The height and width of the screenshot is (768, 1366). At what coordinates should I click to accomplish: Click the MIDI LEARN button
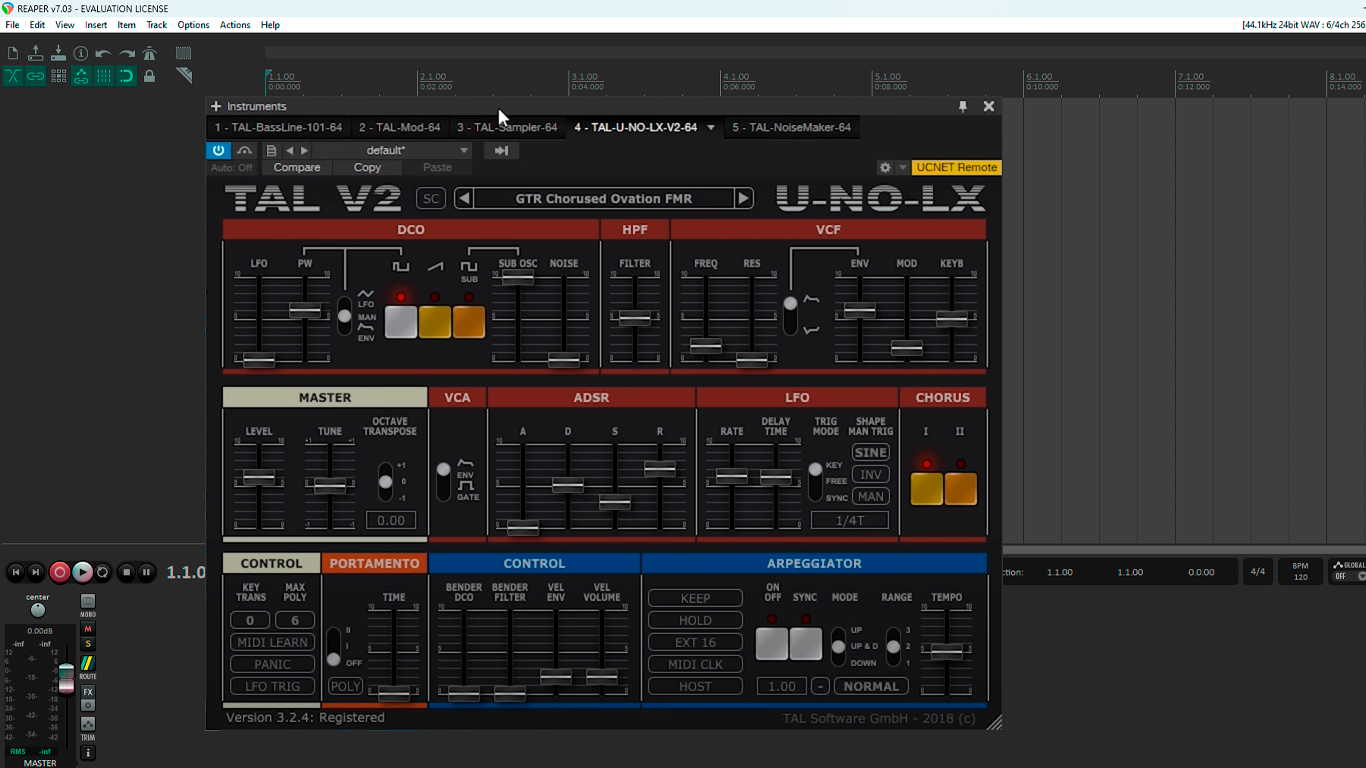point(272,642)
